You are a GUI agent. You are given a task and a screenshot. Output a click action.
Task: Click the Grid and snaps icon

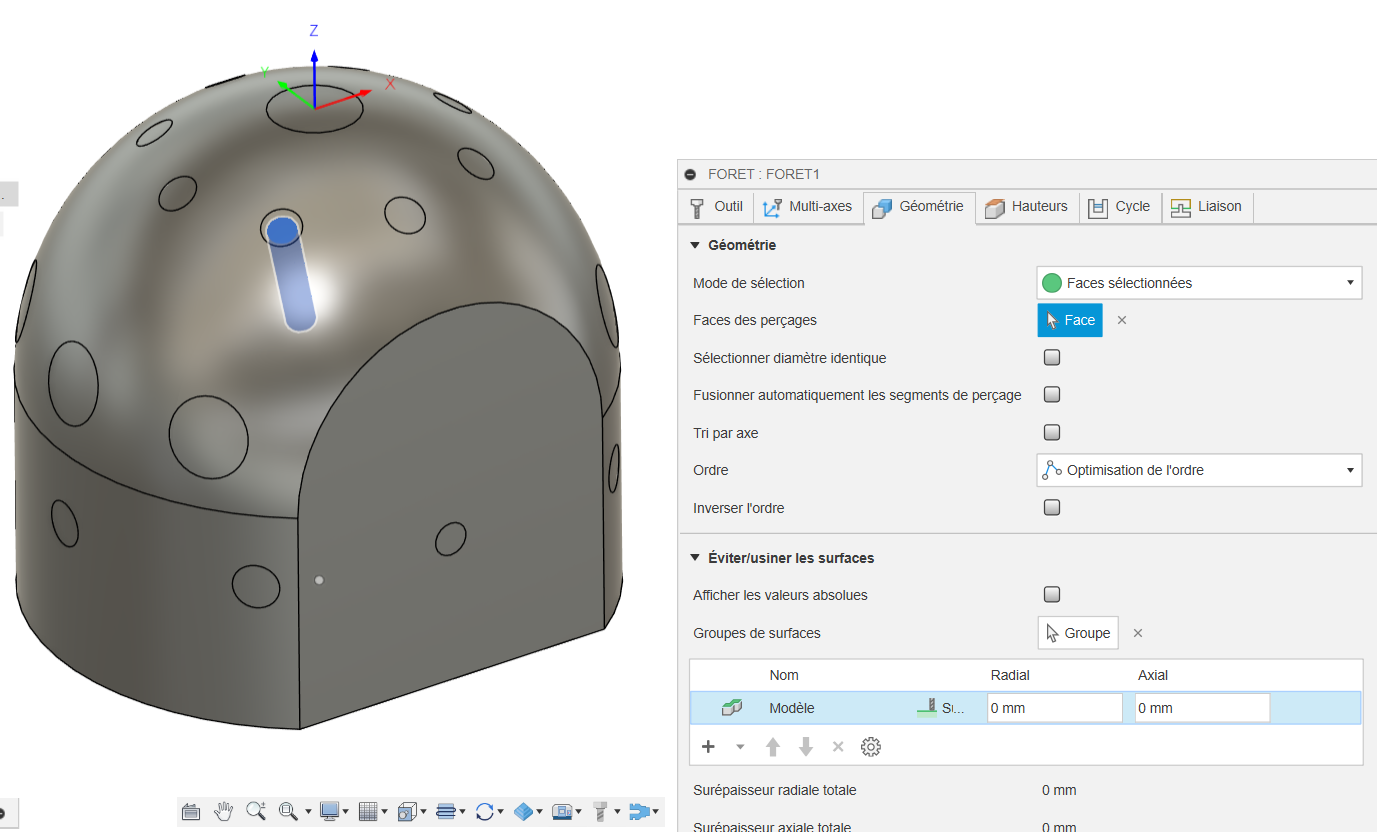(367, 811)
